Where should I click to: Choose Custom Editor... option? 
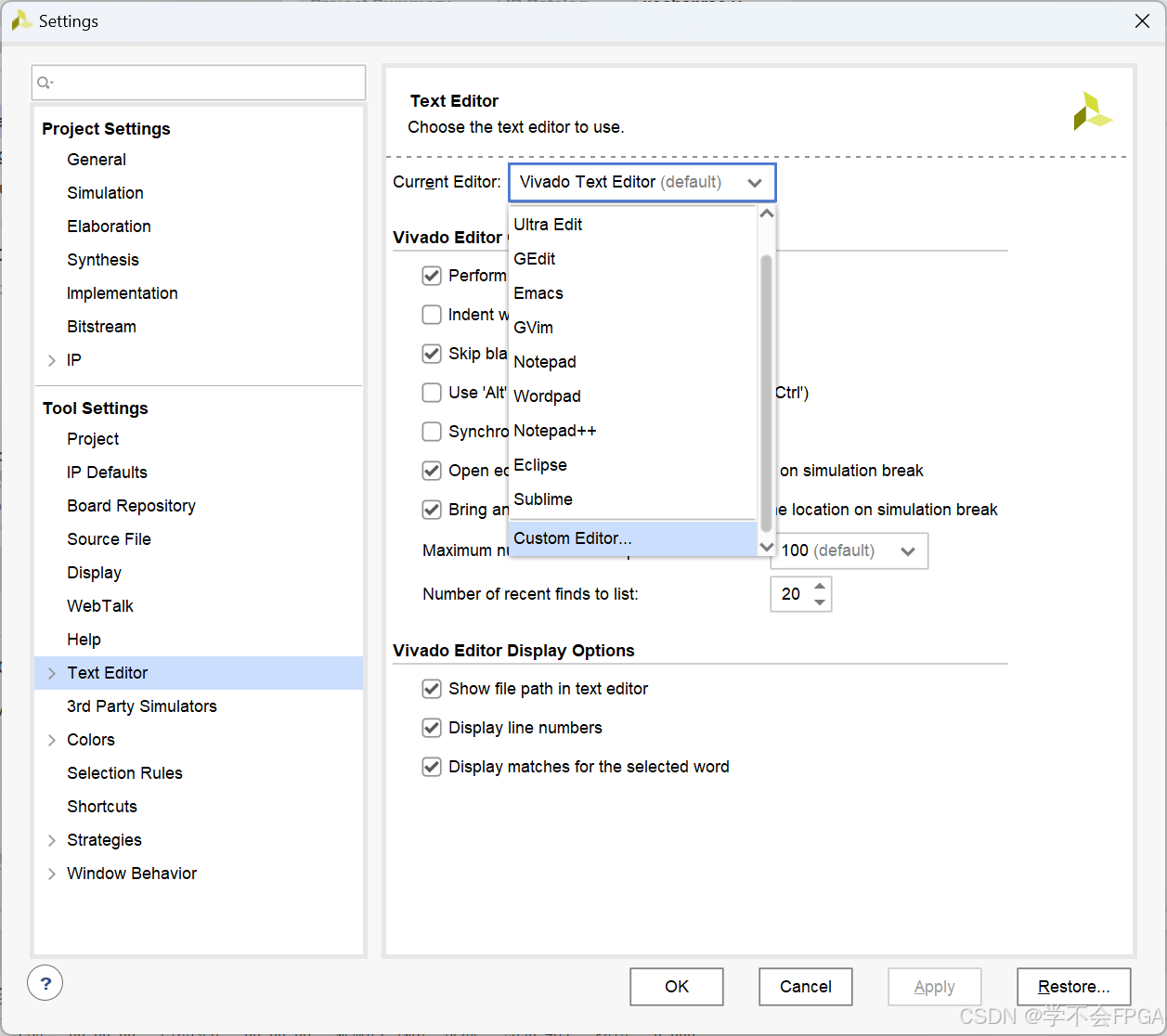point(633,538)
